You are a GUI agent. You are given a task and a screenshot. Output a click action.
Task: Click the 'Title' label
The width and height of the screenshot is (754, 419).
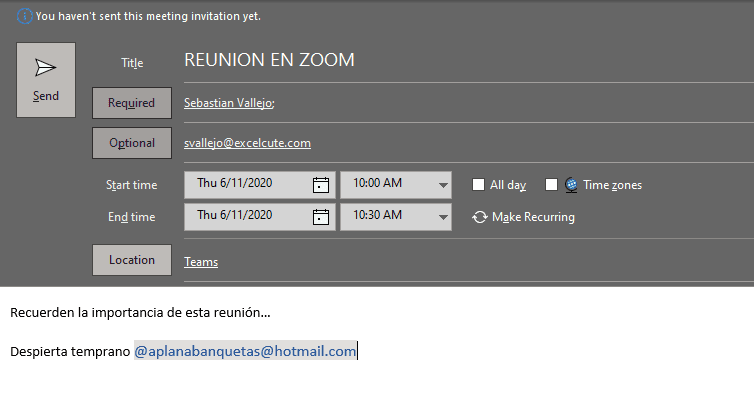132,63
